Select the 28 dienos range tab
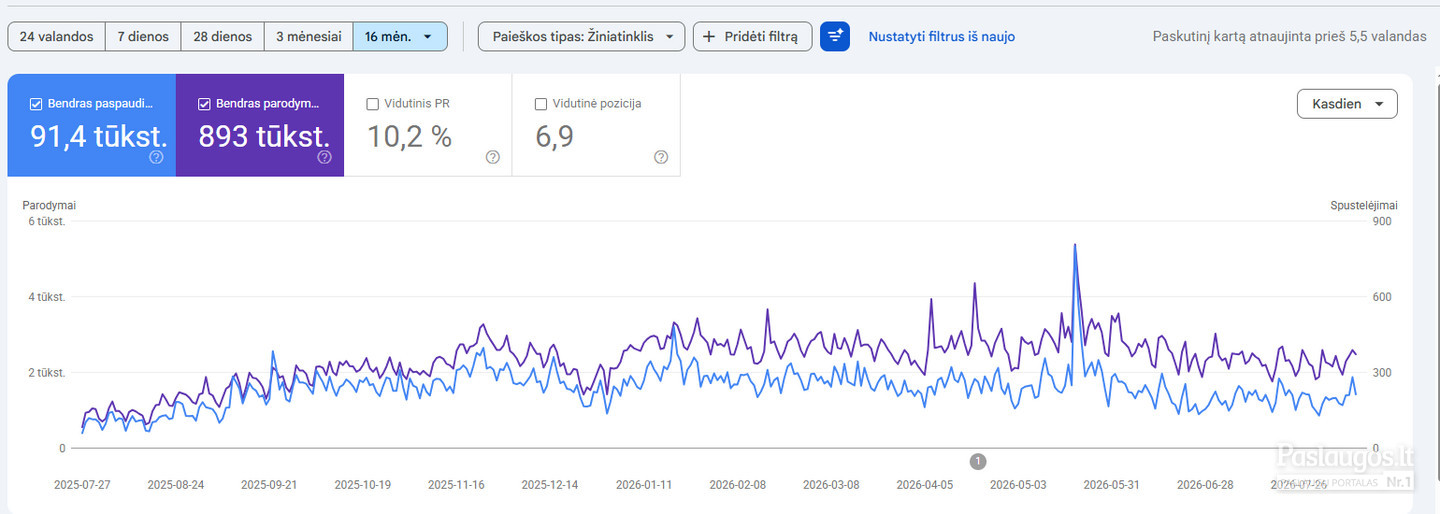 tap(221, 36)
